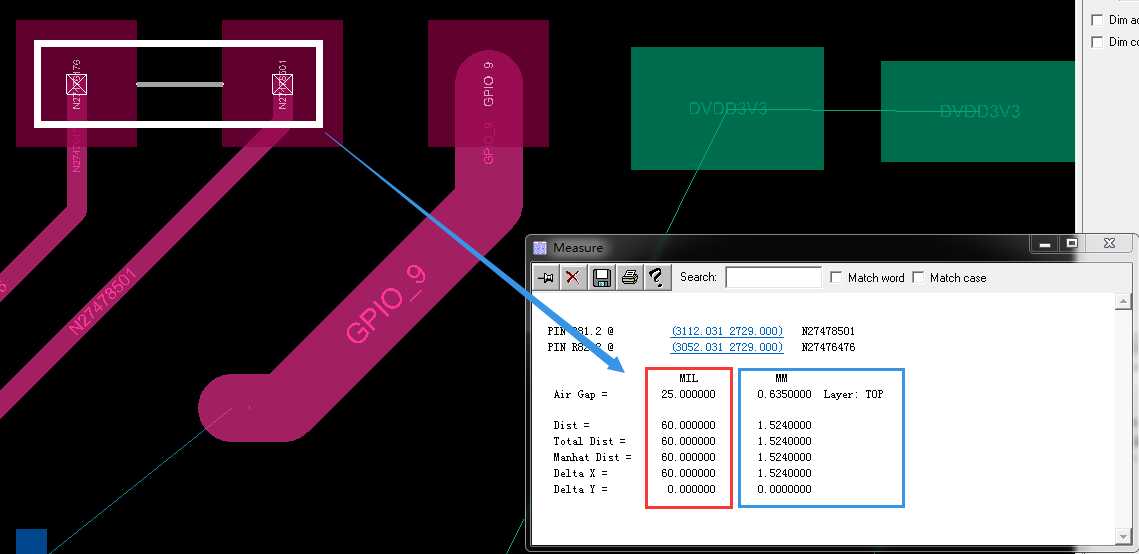The image size is (1139, 554).
Task: Click the Total Dist label in report
Action: [589, 441]
